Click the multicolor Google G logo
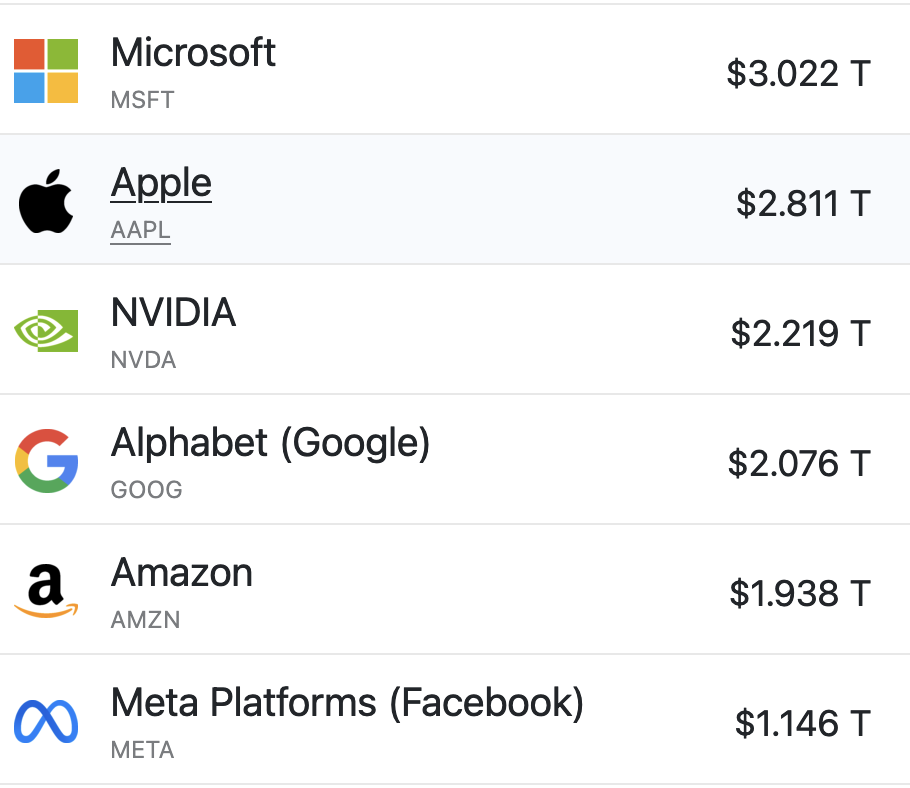910x788 pixels. click(x=46, y=461)
